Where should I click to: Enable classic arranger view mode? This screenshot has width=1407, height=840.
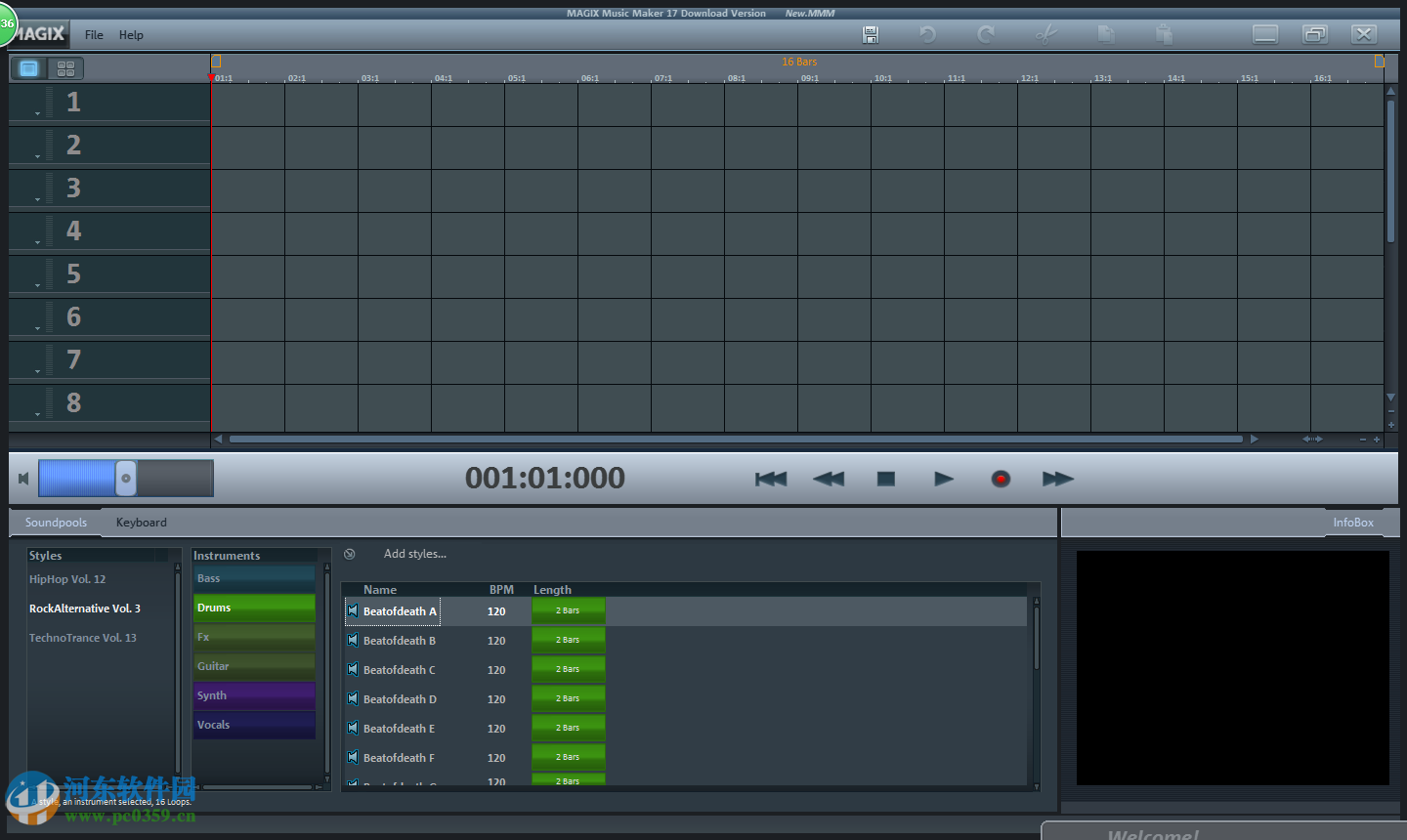click(x=28, y=68)
